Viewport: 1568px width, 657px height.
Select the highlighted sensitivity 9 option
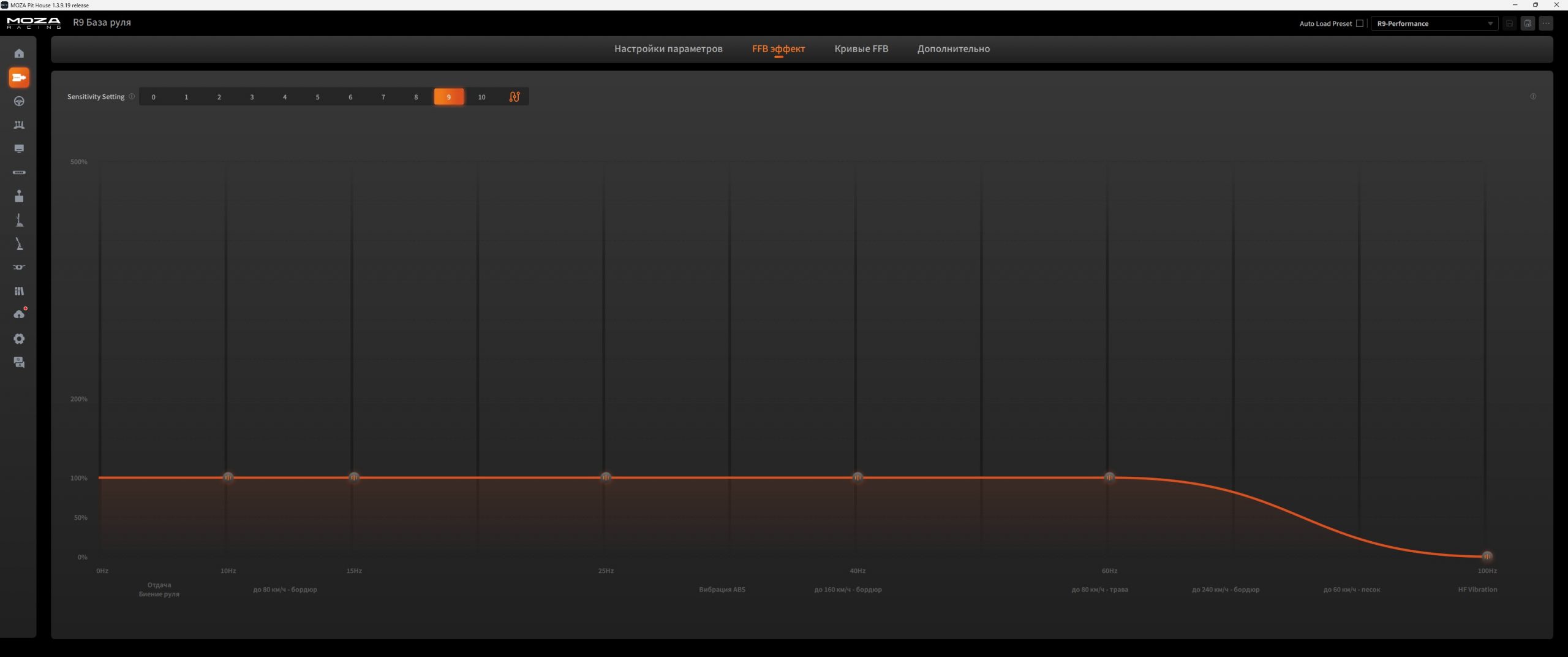[449, 97]
